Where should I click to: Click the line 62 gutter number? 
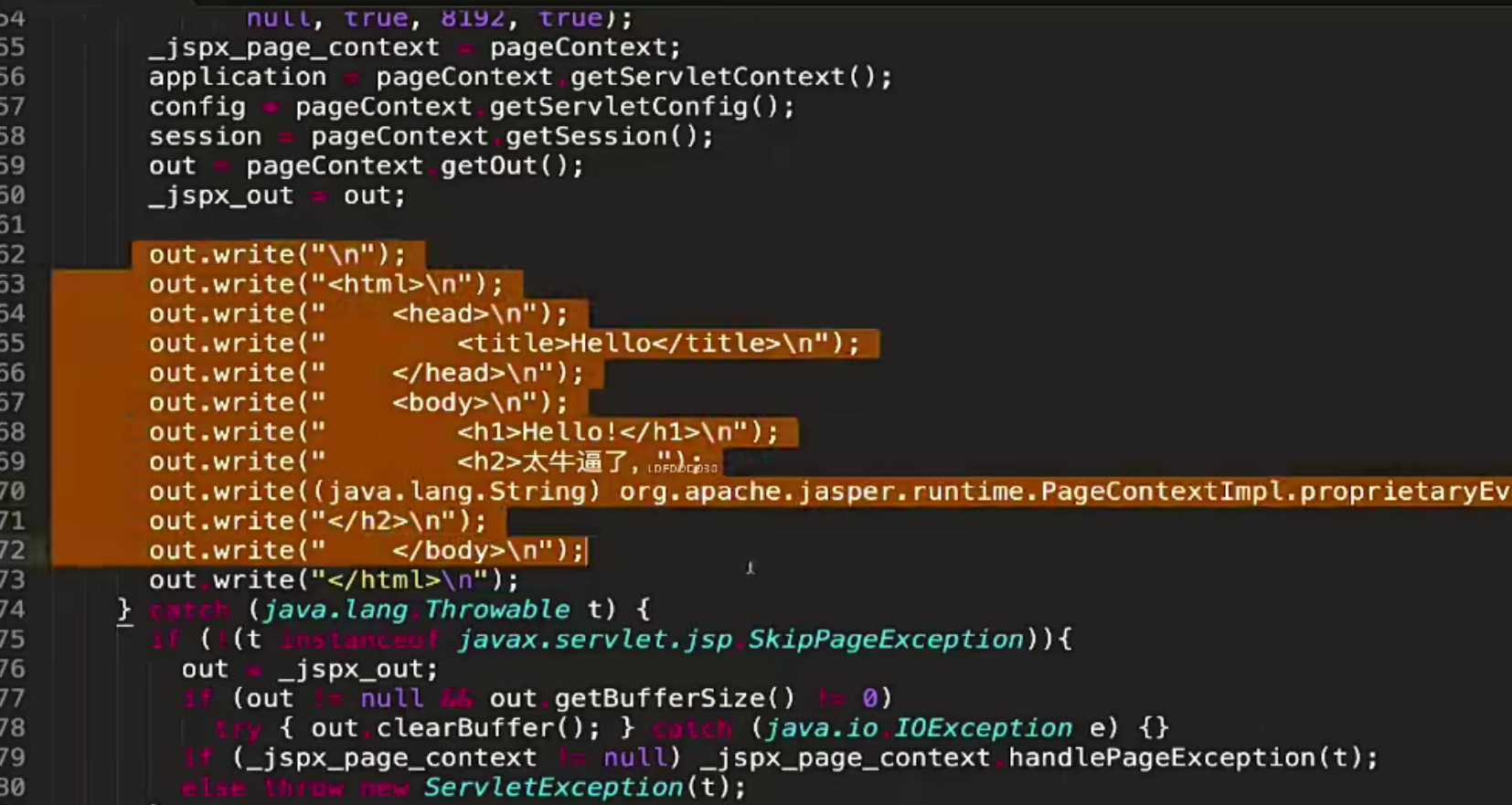pyautogui.click(x=13, y=254)
